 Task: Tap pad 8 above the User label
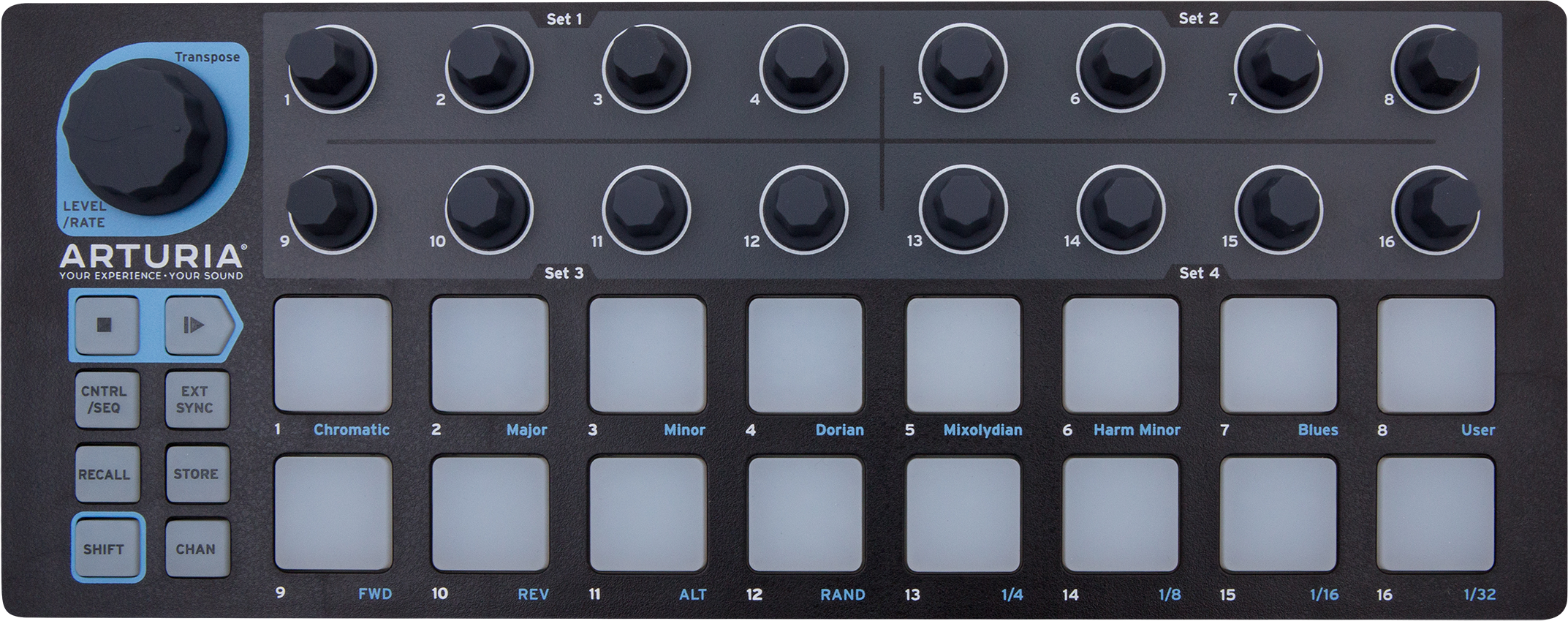click(1436, 355)
